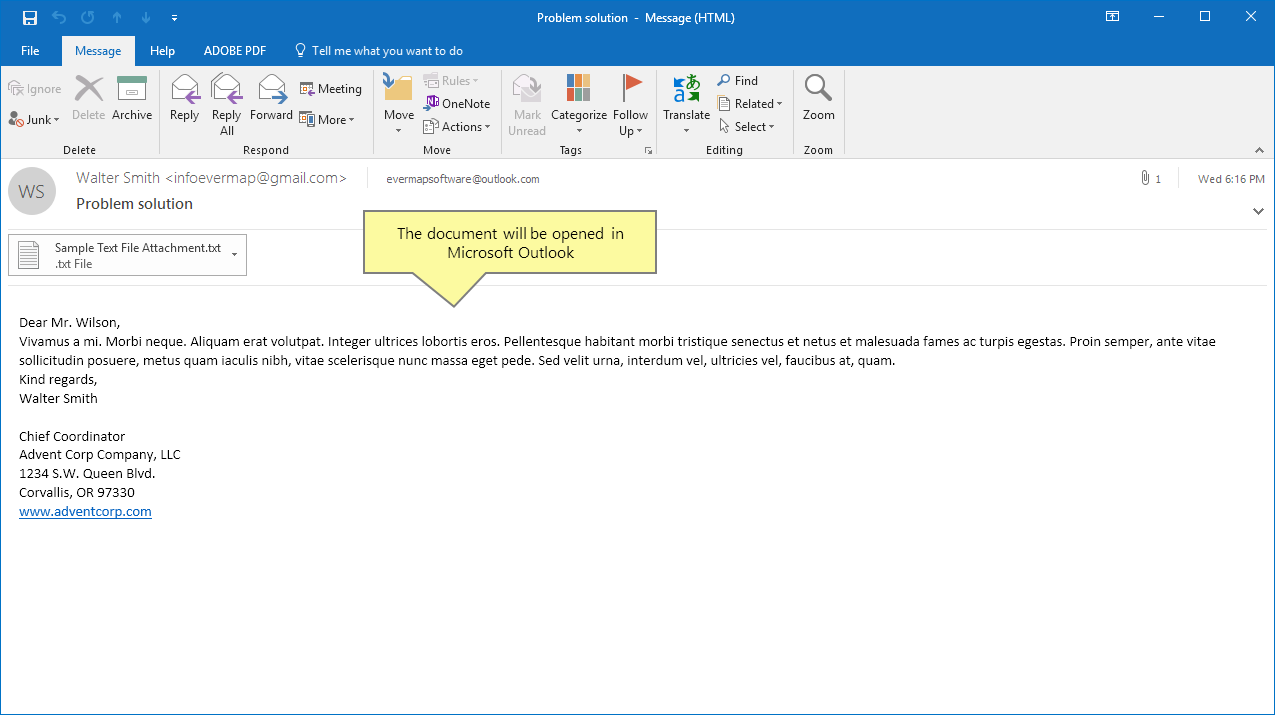Image resolution: width=1280 pixels, height=720 pixels.
Task: Open Tags group dialog launcher
Action: click(x=648, y=150)
